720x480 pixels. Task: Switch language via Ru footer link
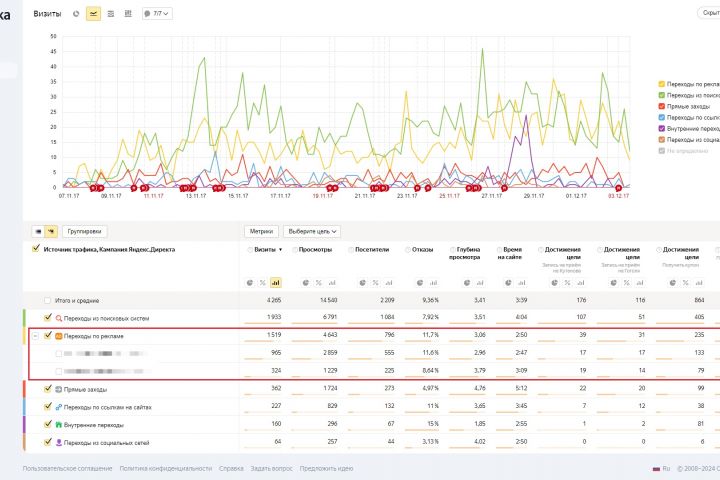661,469
